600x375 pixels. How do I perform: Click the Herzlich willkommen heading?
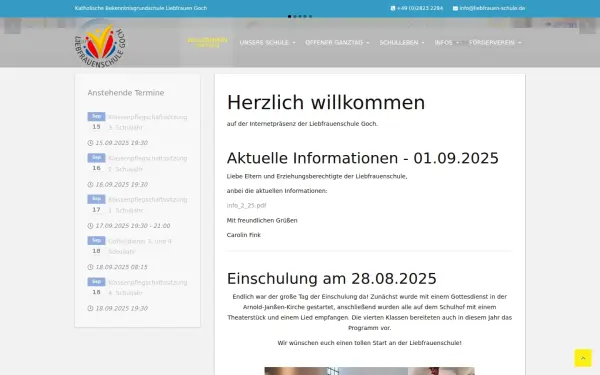(326, 103)
